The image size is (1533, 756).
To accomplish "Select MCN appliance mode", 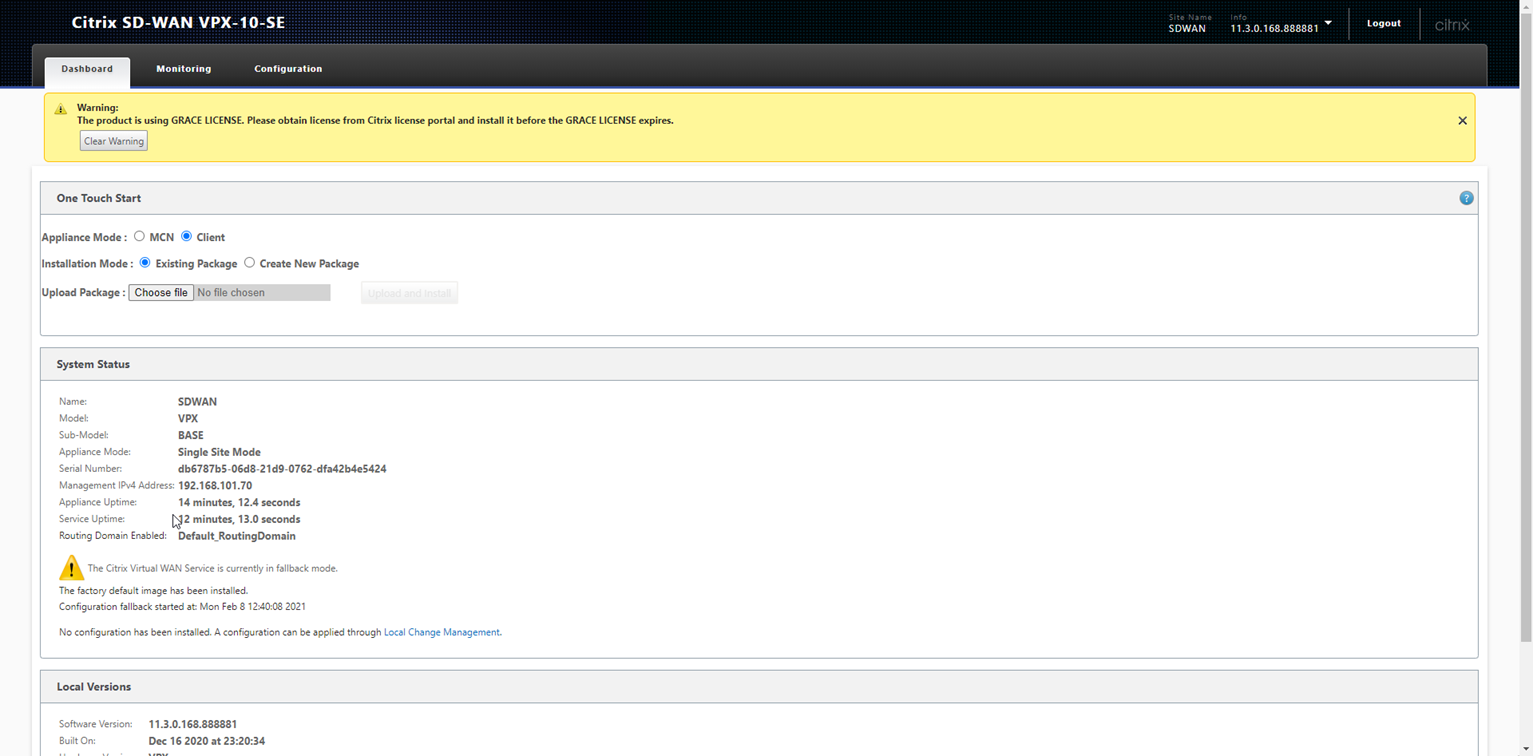I will pos(140,237).
